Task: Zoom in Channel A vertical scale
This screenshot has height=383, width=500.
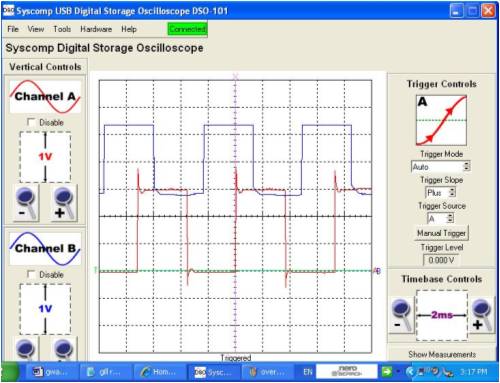Action: [x=63, y=203]
